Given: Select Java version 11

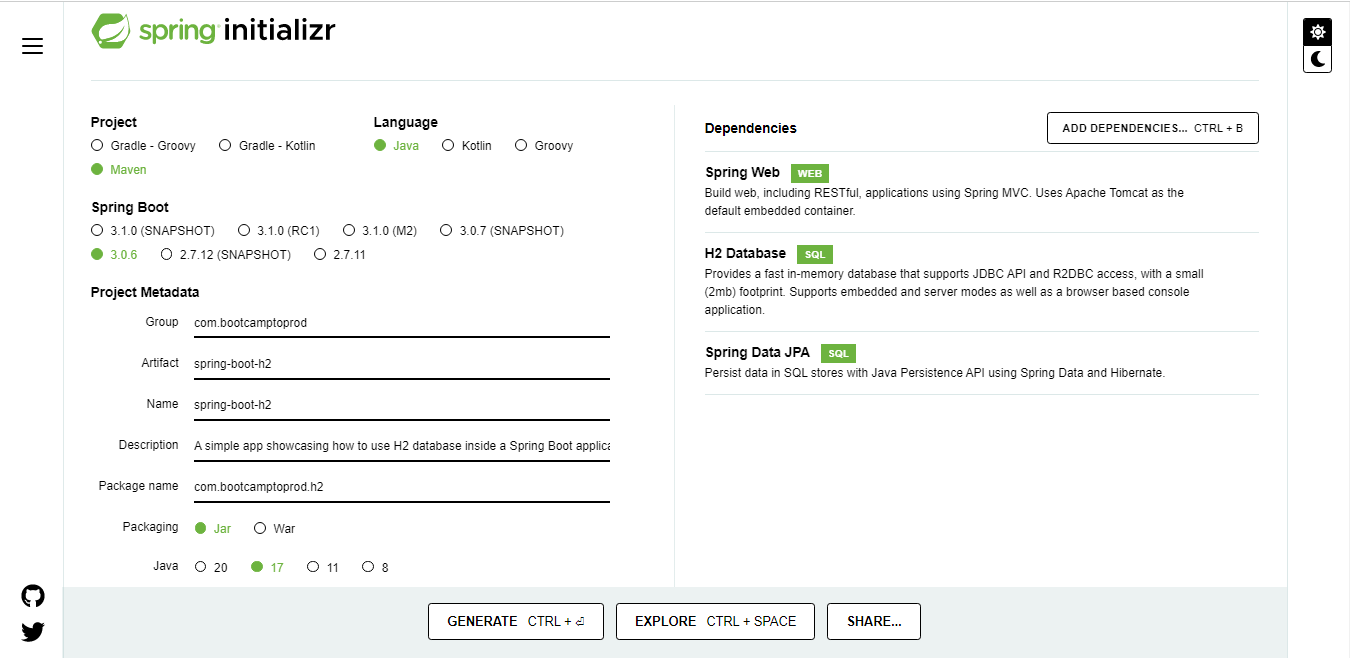Looking at the screenshot, I should coord(312,566).
